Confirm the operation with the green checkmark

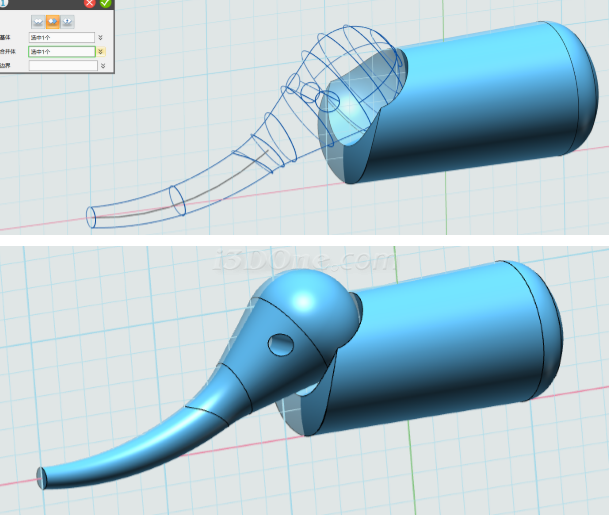click(105, 3)
